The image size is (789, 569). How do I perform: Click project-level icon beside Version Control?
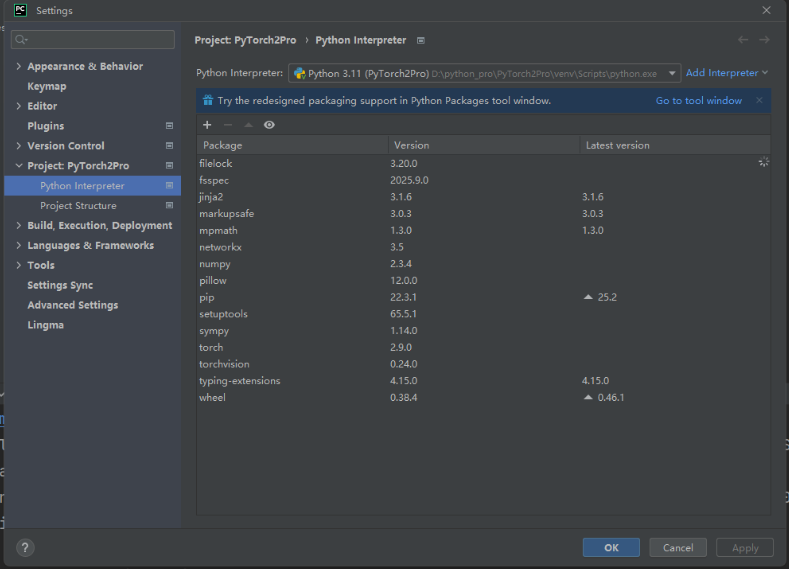[170, 145]
